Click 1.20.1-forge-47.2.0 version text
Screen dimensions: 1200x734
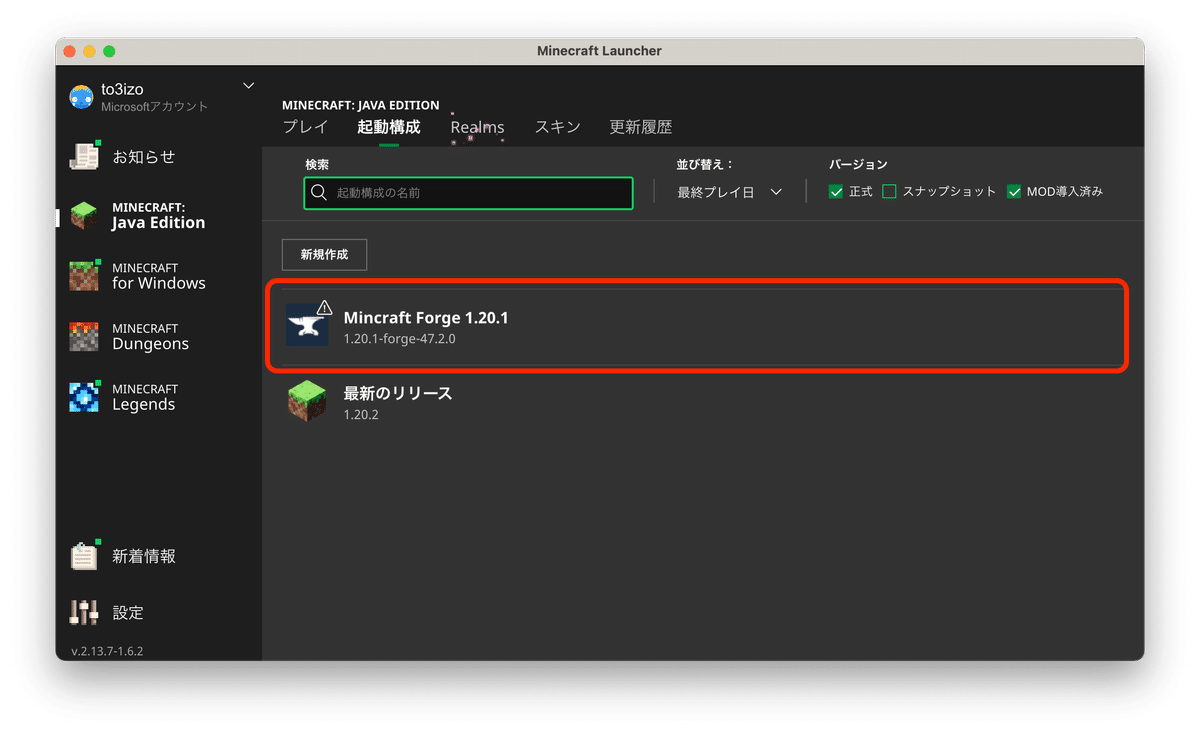click(400, 339)
